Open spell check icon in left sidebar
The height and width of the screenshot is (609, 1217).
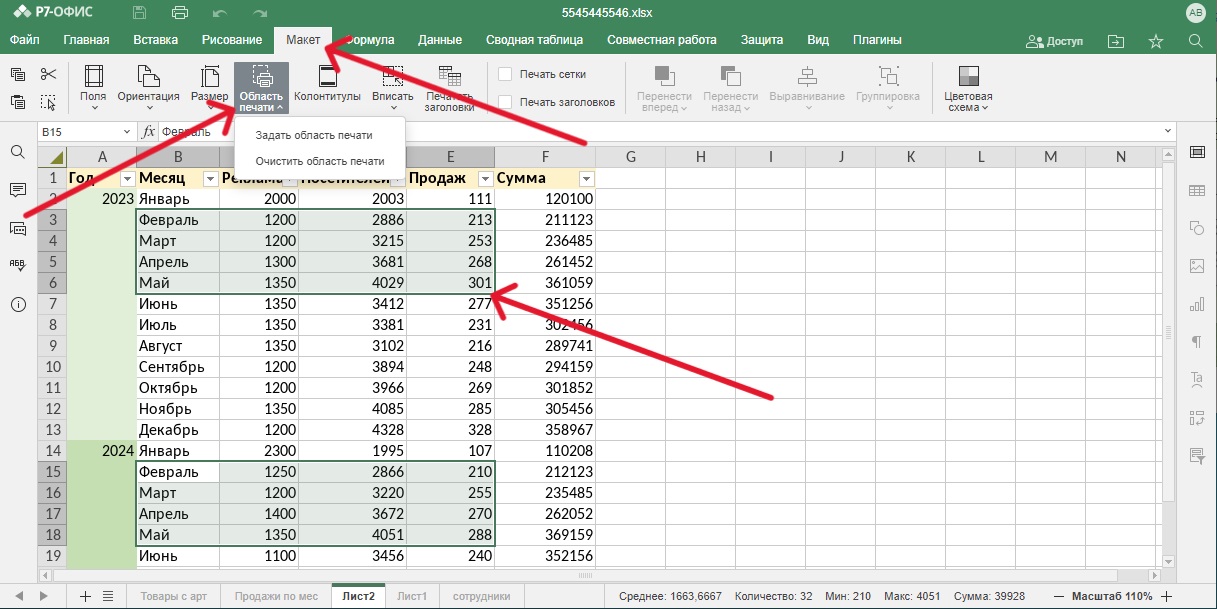(18, 265)
